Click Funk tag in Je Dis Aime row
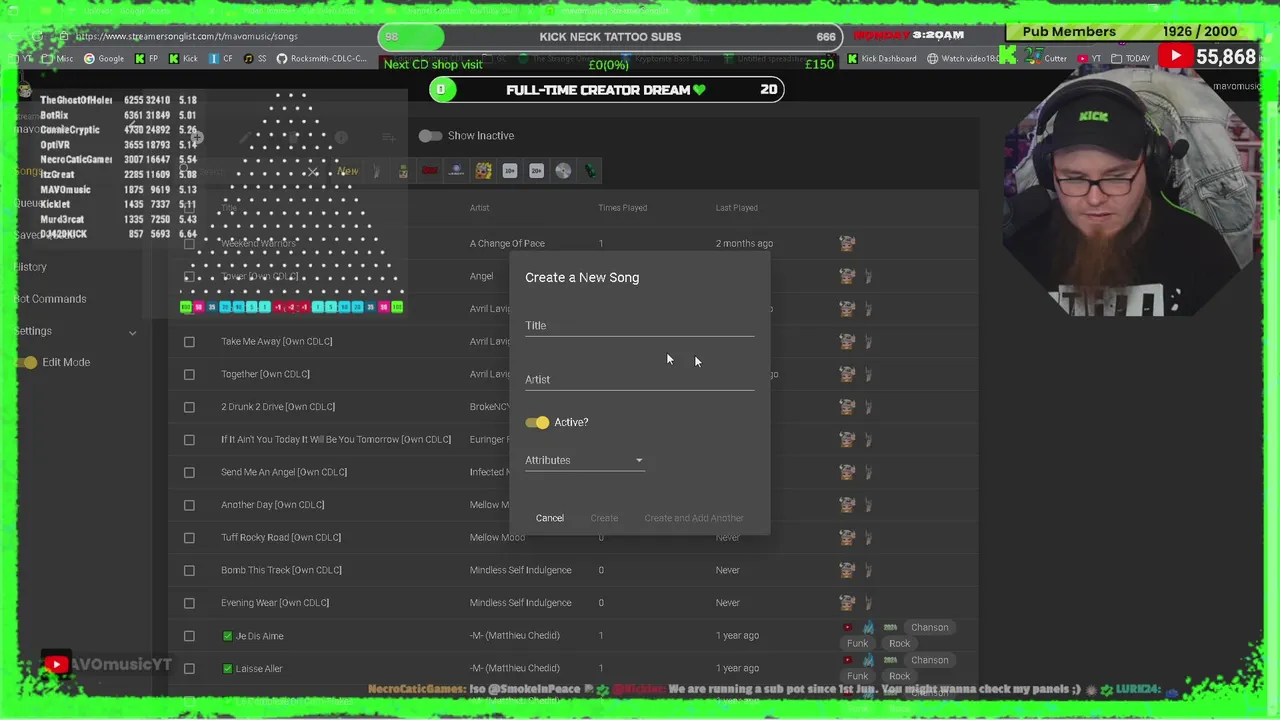The width and height of the screenshot is (1280, 720). (857, 644)
